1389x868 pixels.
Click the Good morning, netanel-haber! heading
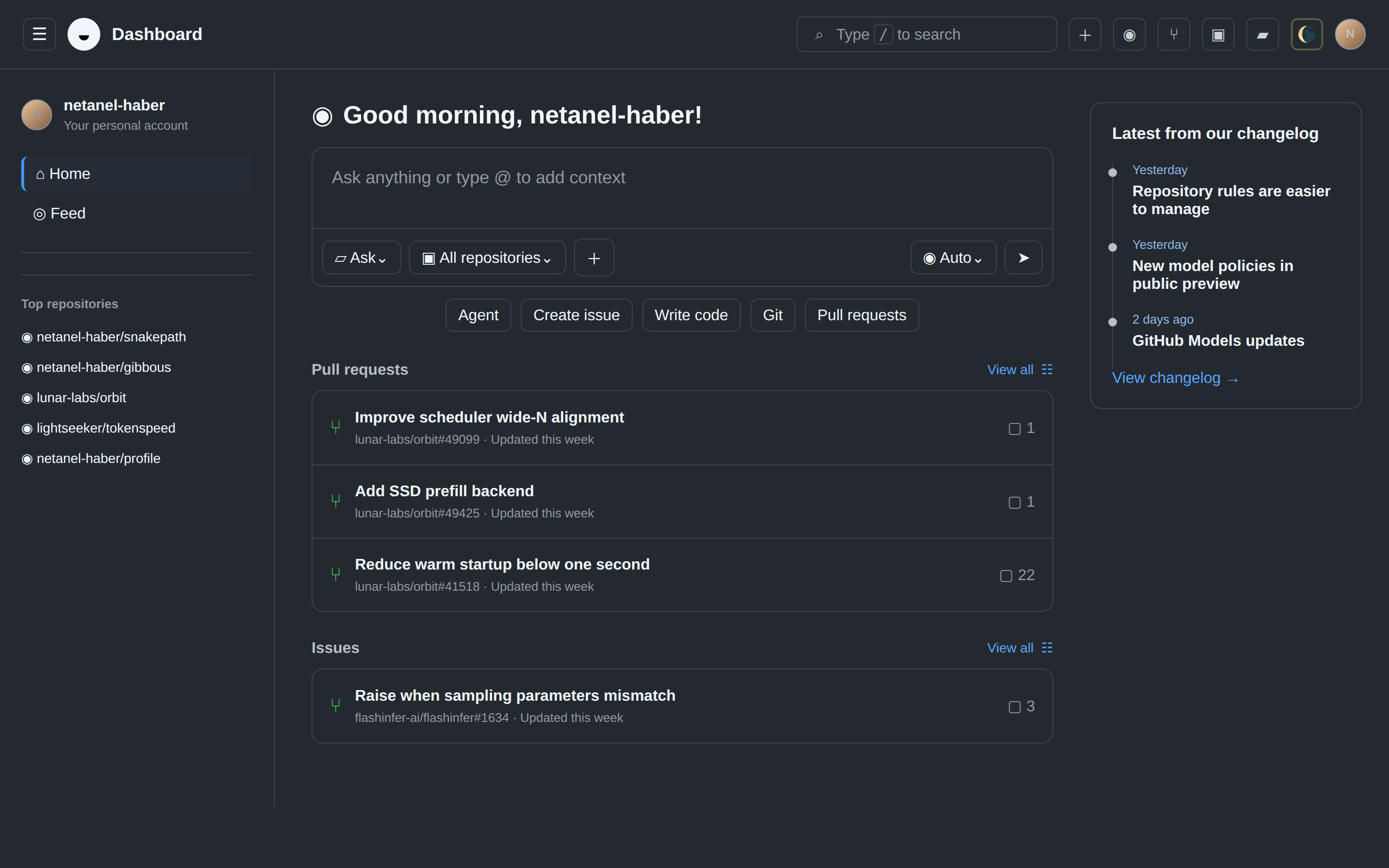522,115
